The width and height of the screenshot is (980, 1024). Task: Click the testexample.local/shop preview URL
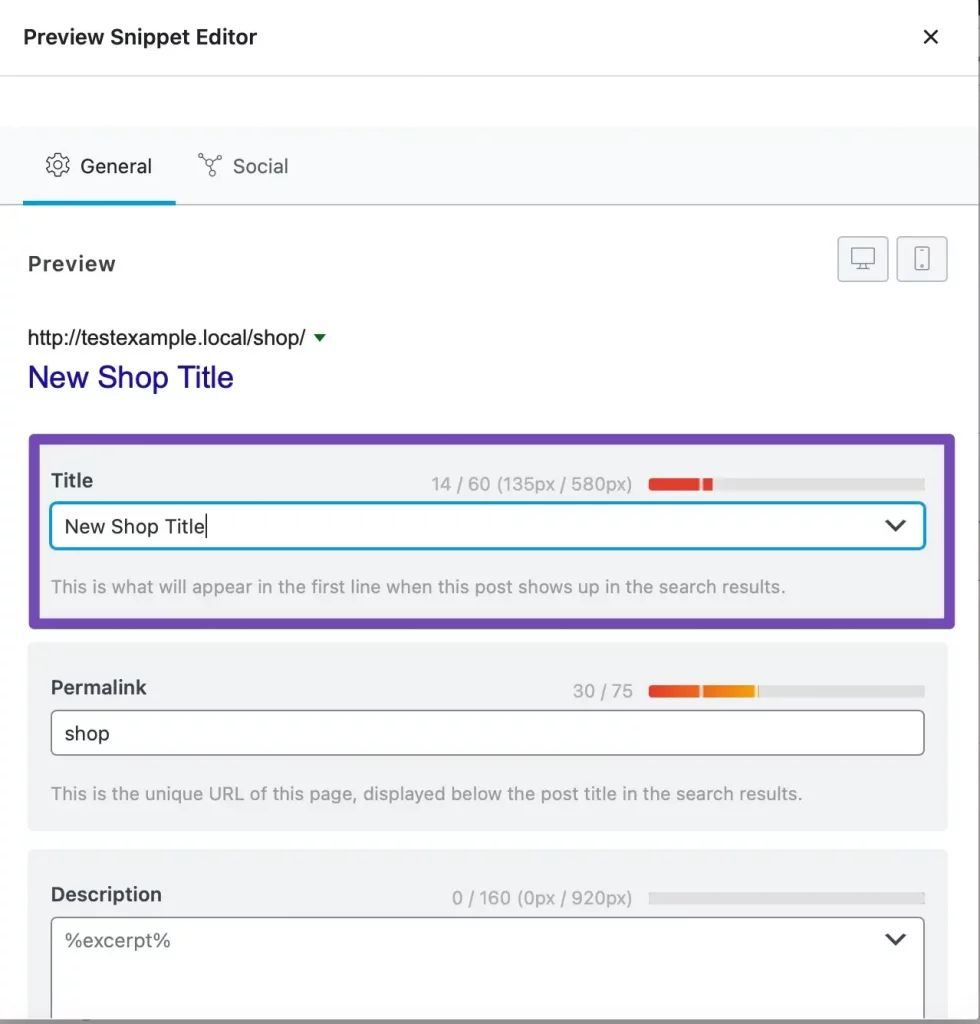pos(166,338)
